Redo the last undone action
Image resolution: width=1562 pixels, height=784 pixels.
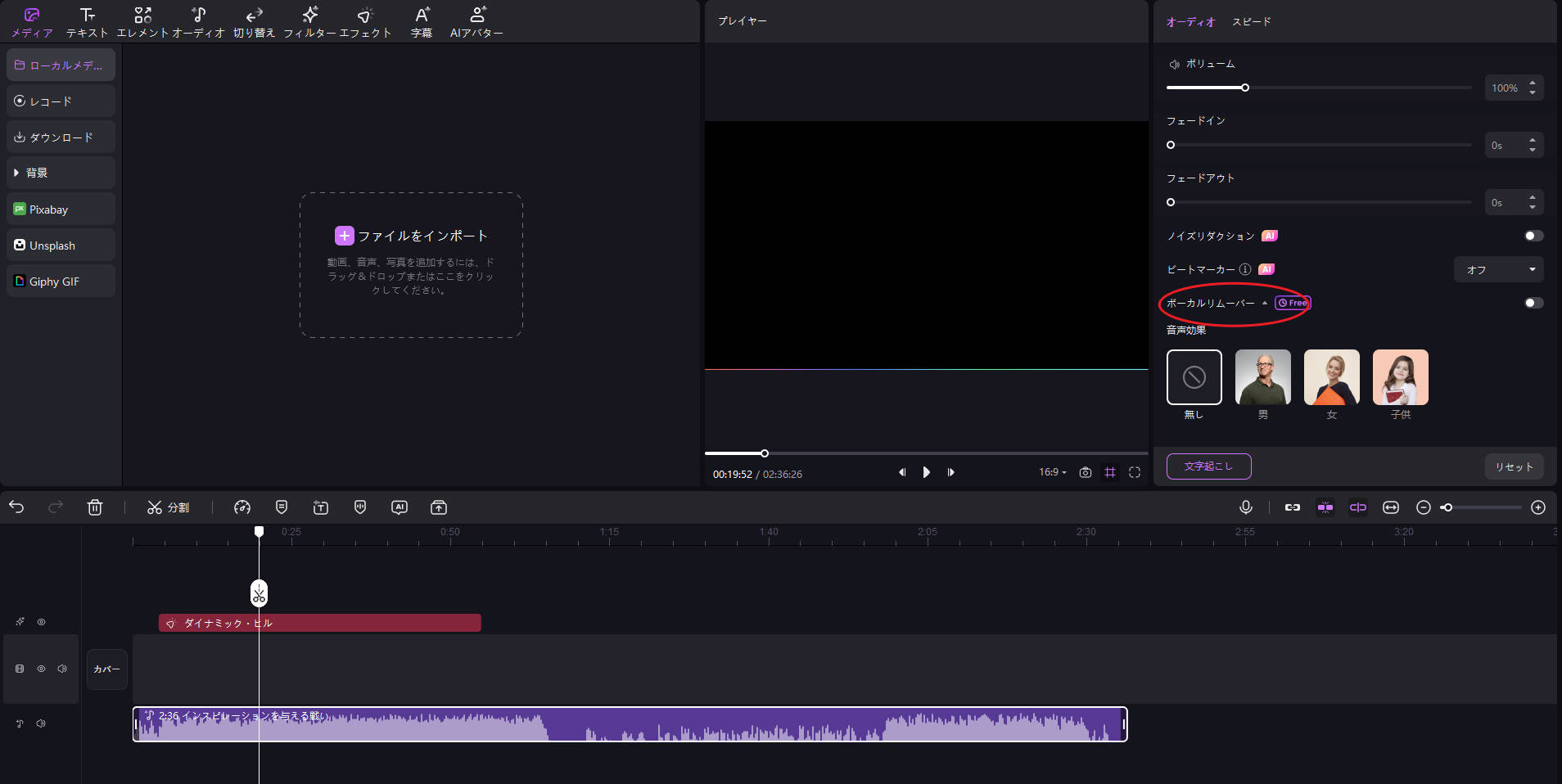pos(56,507)
